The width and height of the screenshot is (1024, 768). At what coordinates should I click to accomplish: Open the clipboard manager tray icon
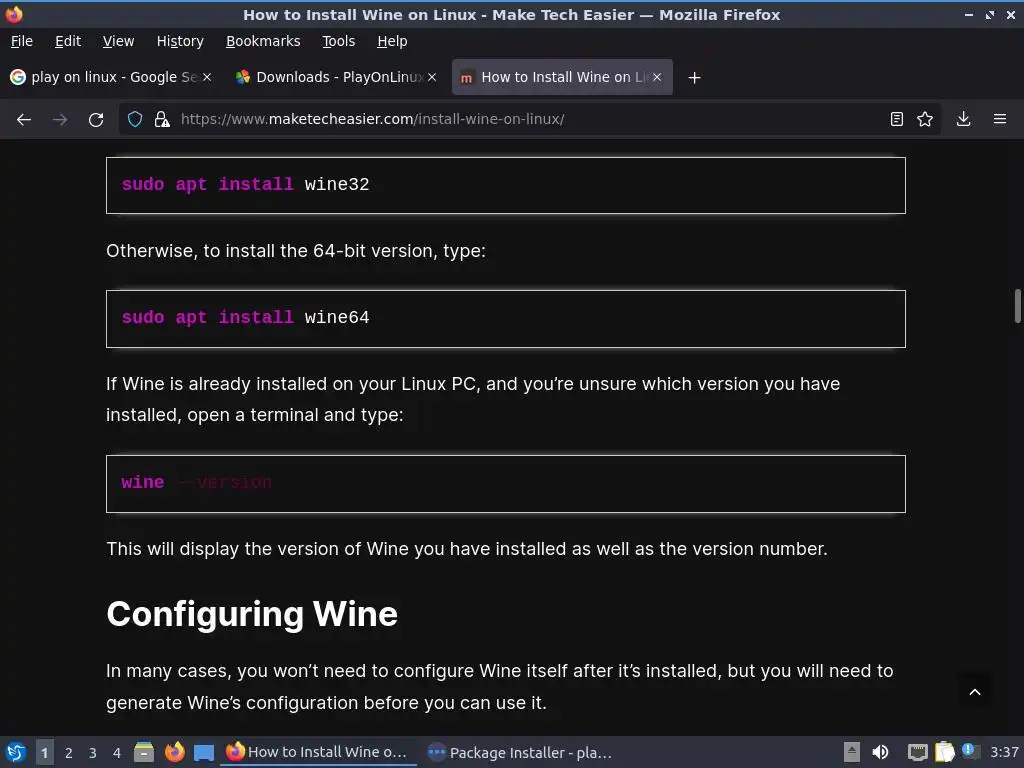click(x=944, y=752)
